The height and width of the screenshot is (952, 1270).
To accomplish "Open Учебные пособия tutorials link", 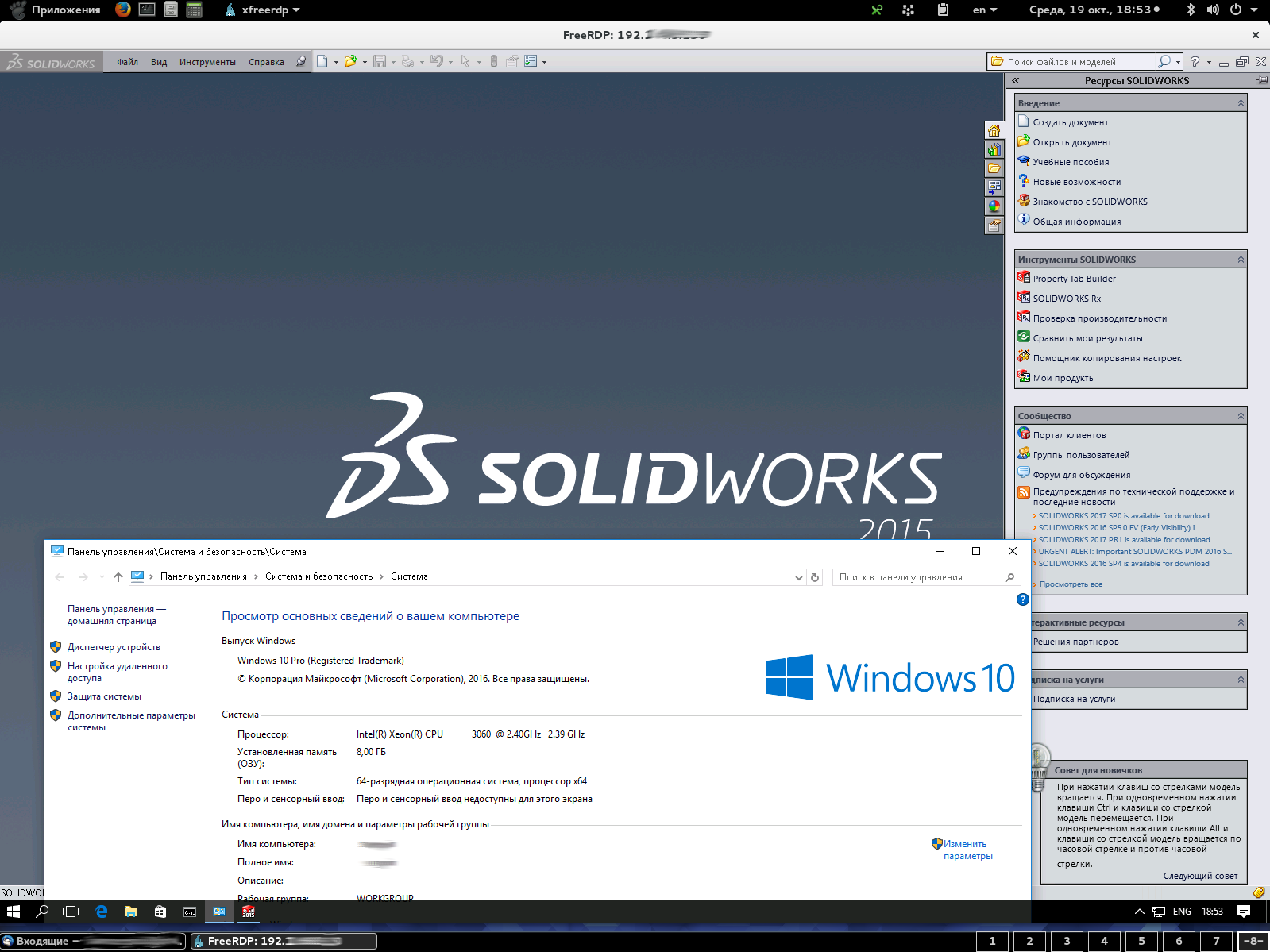I will coord(1071,162).
